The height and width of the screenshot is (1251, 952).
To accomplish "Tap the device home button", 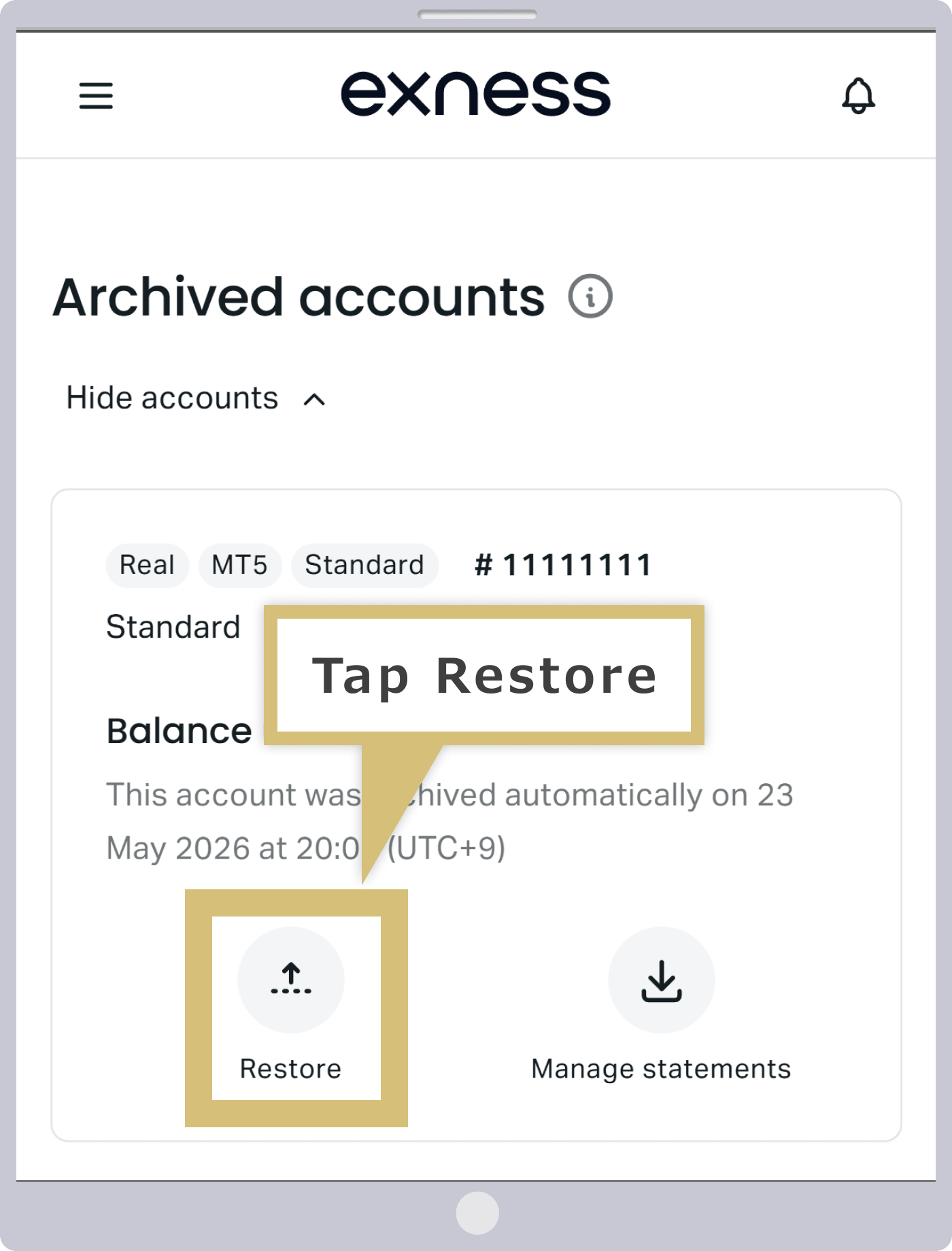I will click(477, 1213).
